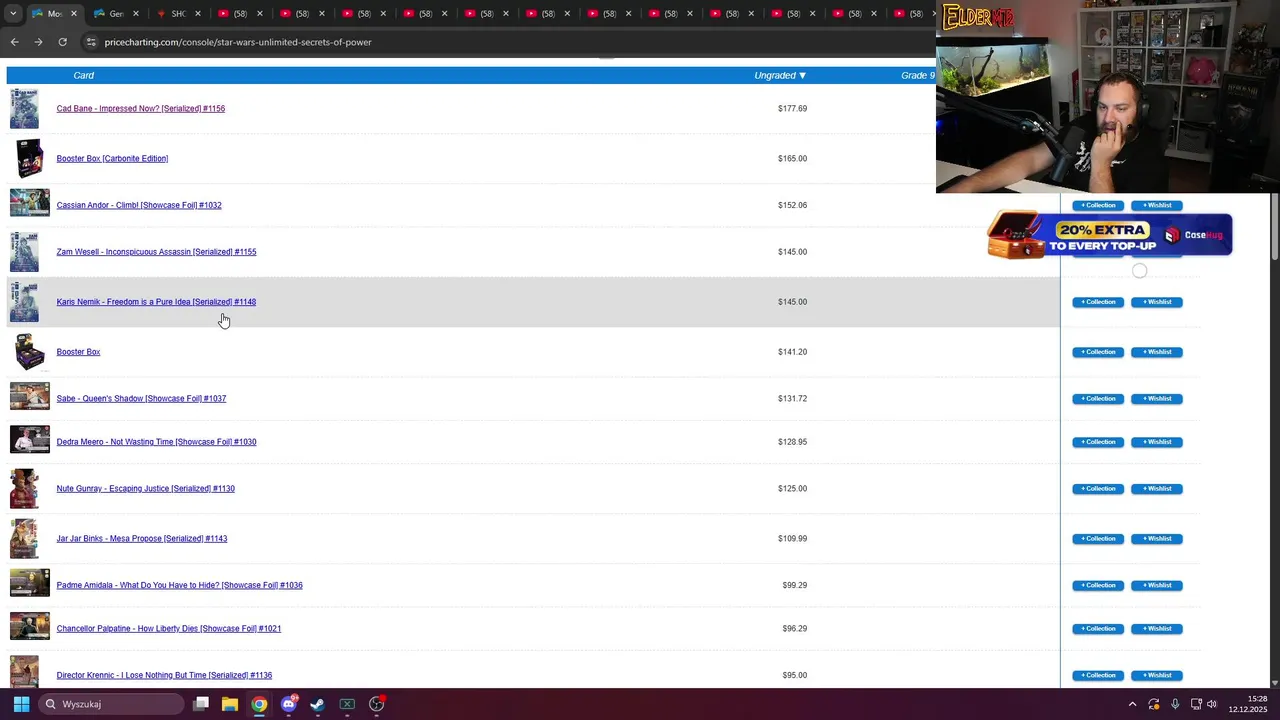Add Chancellor Palpatine to Collection
1280x720 pixels.
point(1098,628)
